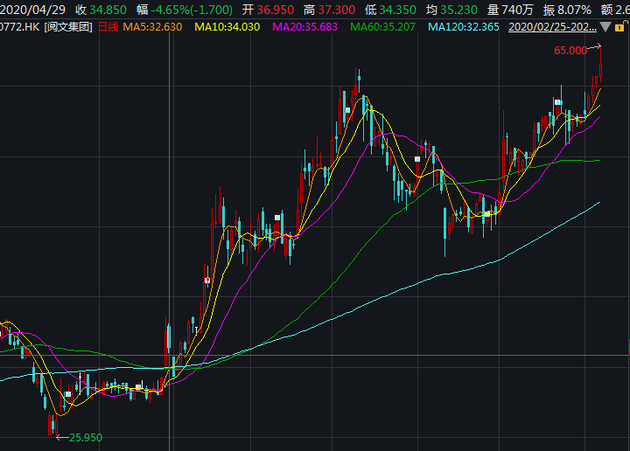Click the cyan MA120:32.365 label
This screenshot has height=451, width=630.
(464, 27)
